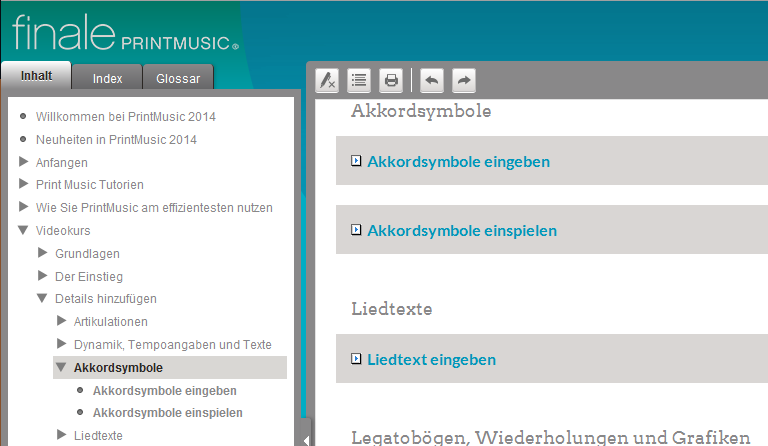The height and width of the screenshot is (446, 768).
Task: Click the list view toolbar icon
Action: tap(359, 80)
